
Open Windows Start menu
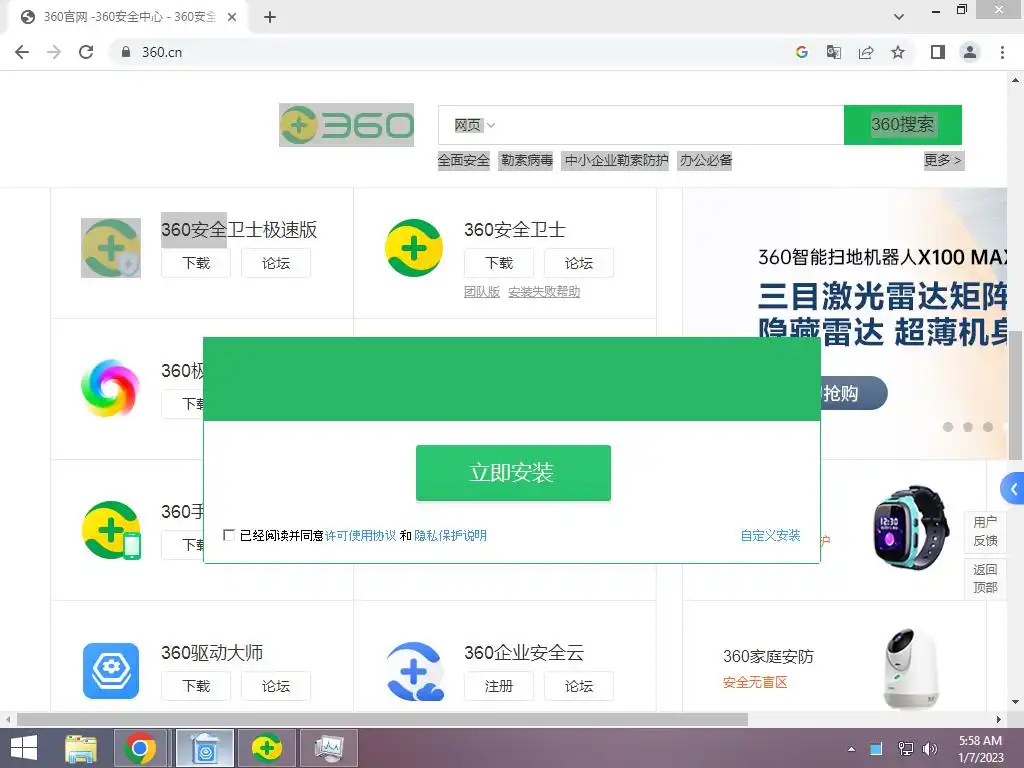point(24,748)
